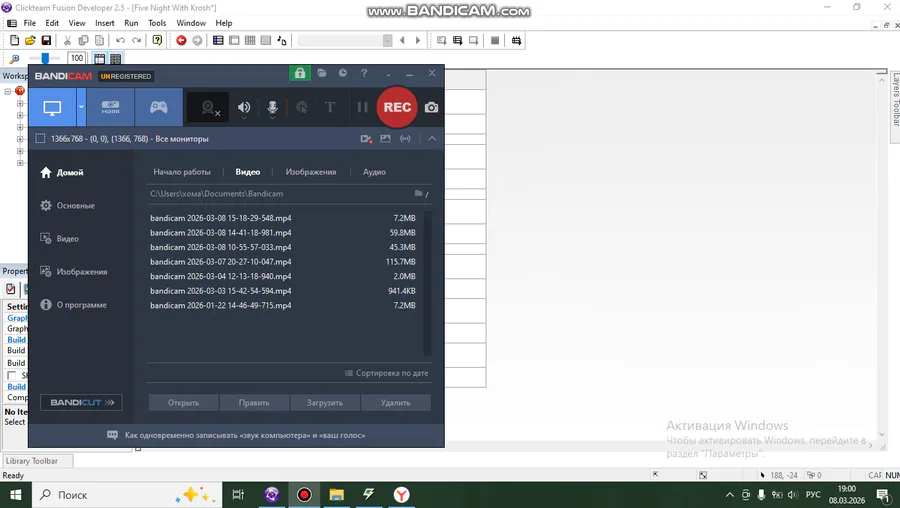Toggle the webcam overlay in Bandicam
This screenshot has height=508, width=900.
pos(208,107)
